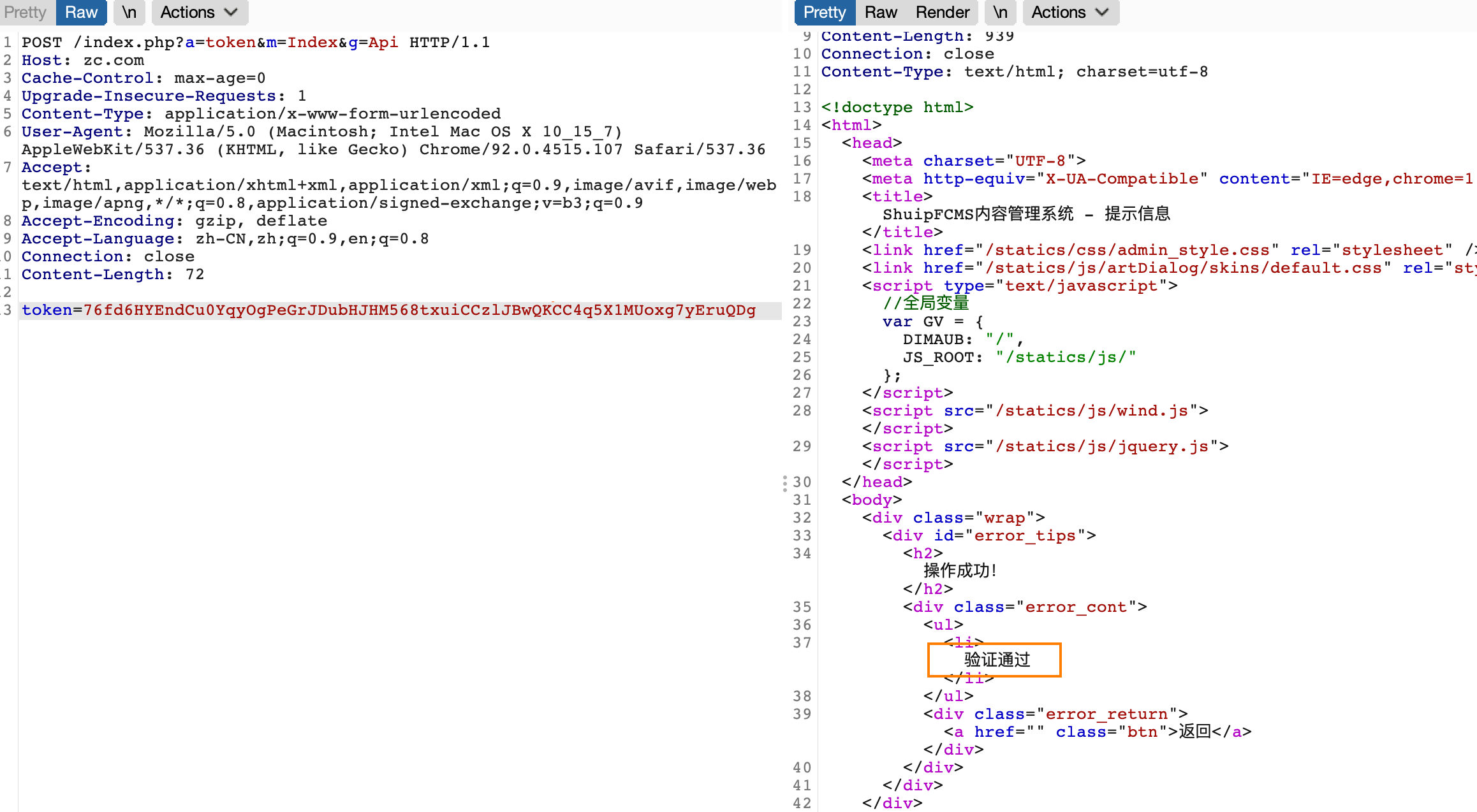This screenshot has width=1477, height=812.
Task: Click the X-UA-Compatible meta line
Action: (1168, 179)
